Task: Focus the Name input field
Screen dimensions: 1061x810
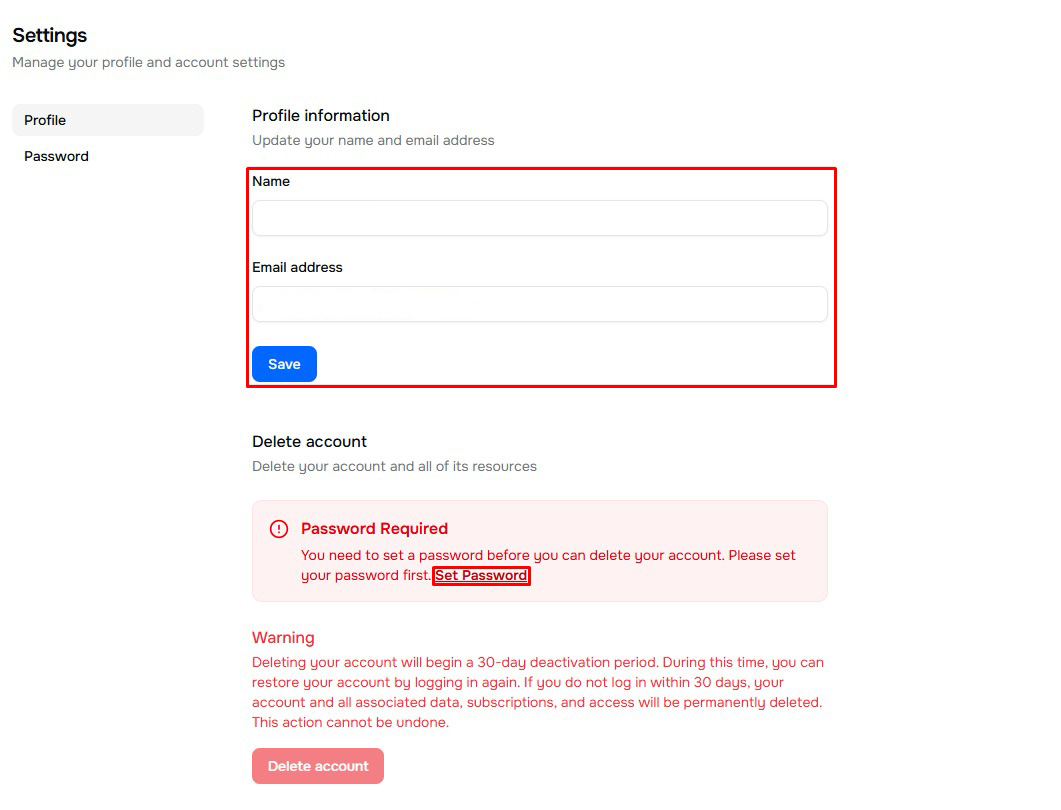Action: (x=539, y=218)
